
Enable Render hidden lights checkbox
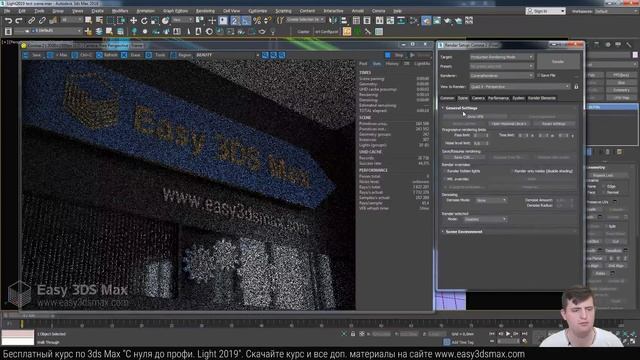(x=444, y=171)
